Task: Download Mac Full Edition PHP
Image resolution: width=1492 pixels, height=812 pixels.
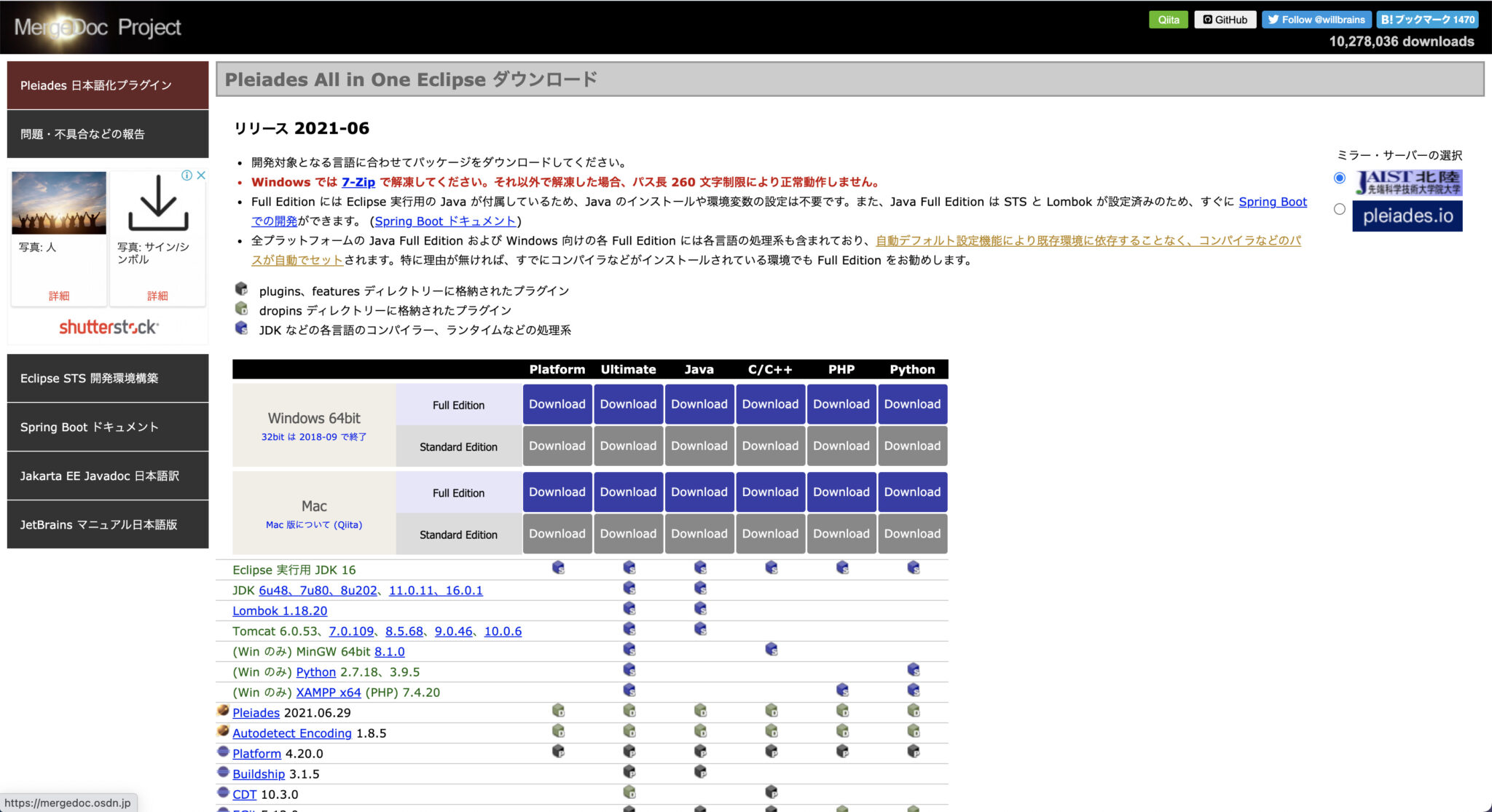Action: coord(841,492)
